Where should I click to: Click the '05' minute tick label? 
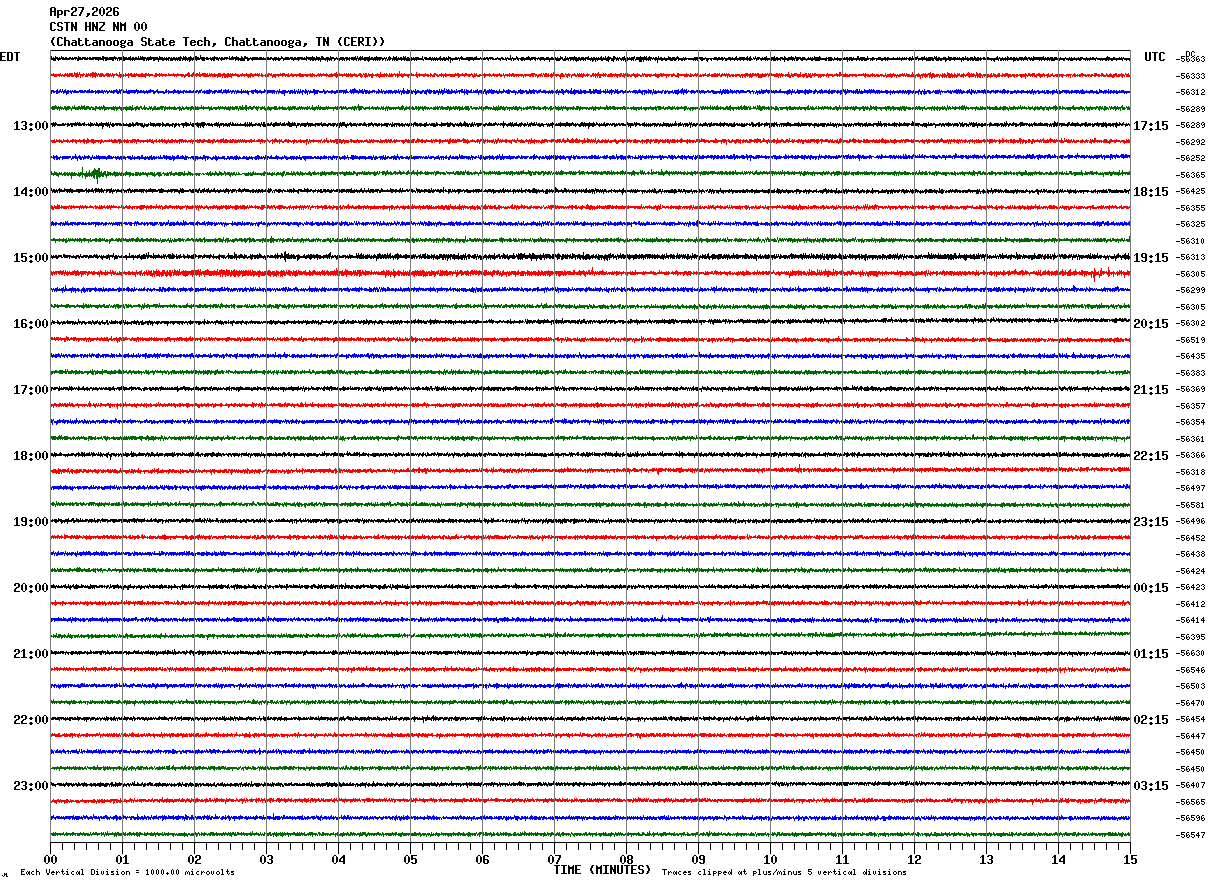pyautogui.click(x=410, y=859)
